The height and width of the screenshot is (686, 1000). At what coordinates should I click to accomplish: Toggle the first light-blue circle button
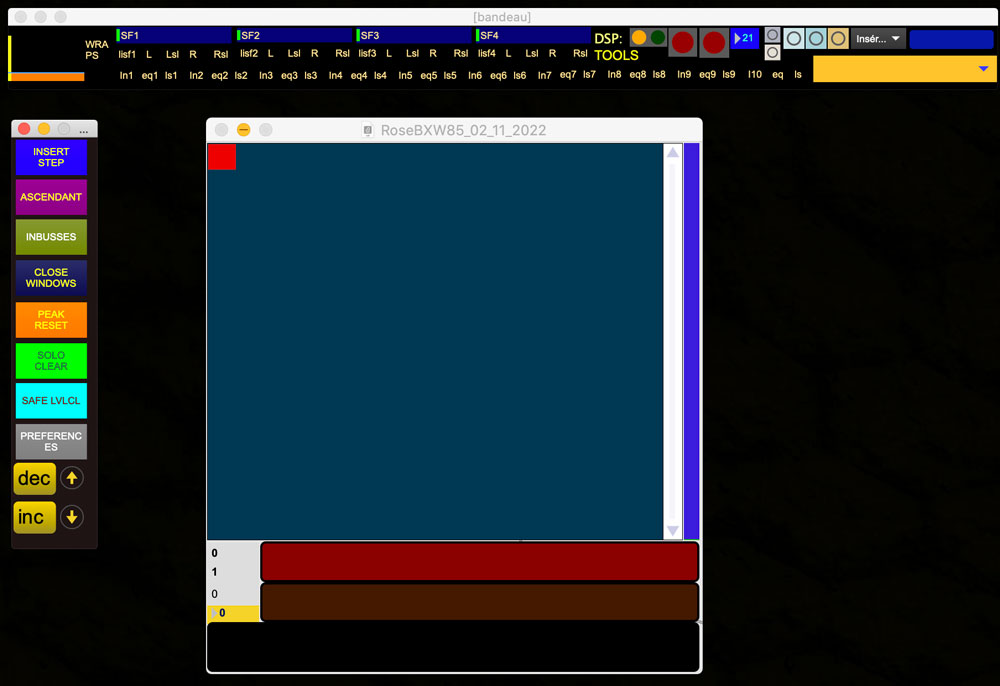tap(794, 38)
